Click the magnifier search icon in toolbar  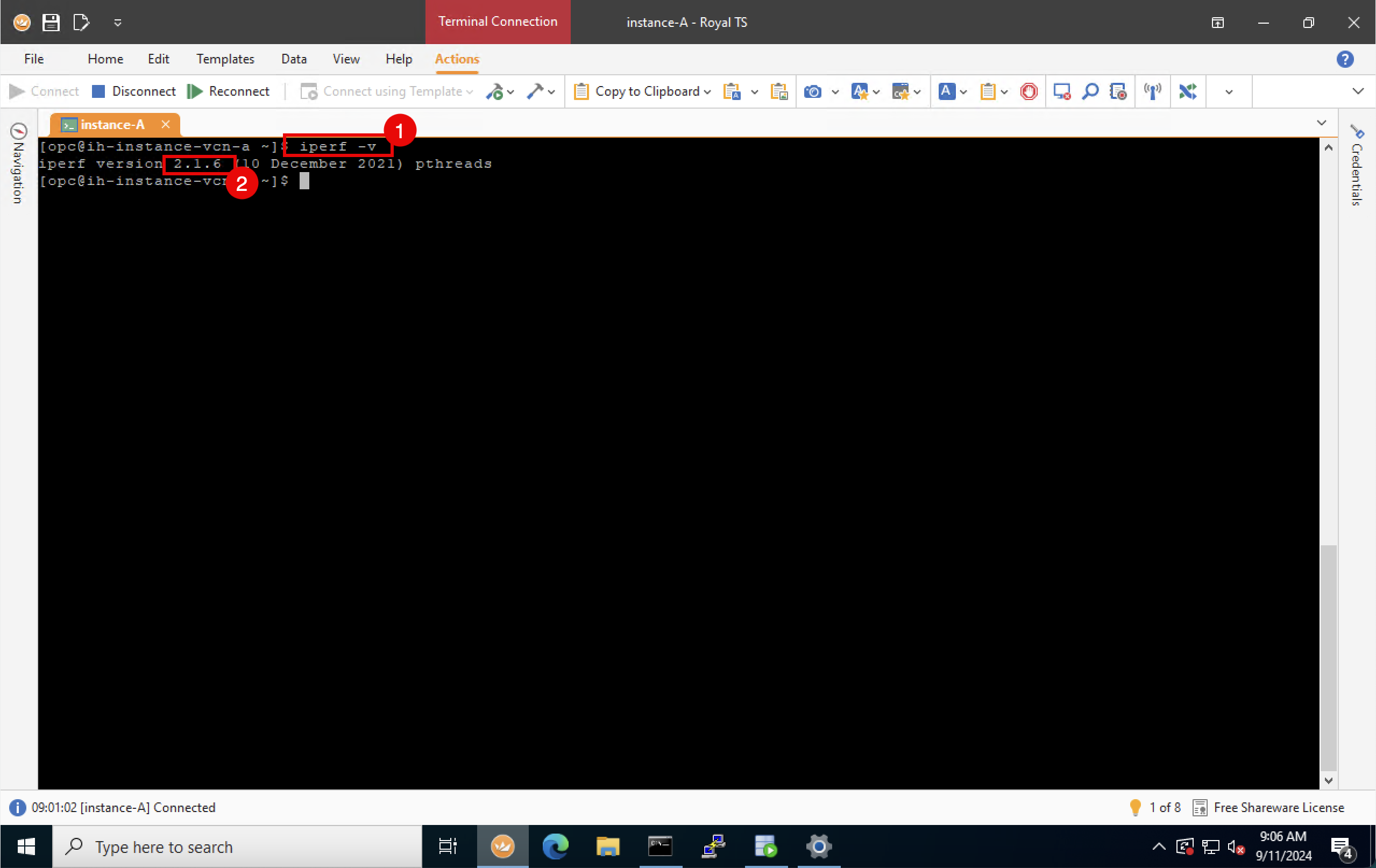click(1090, 91)
